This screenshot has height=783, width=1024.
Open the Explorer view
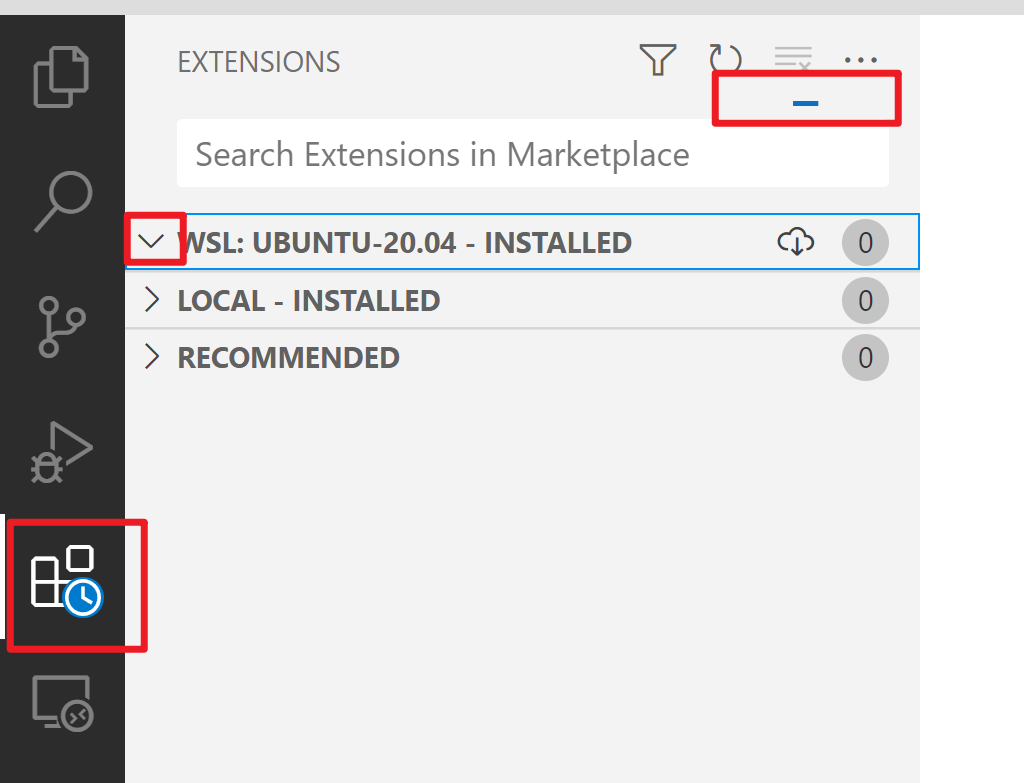point(62,75)
